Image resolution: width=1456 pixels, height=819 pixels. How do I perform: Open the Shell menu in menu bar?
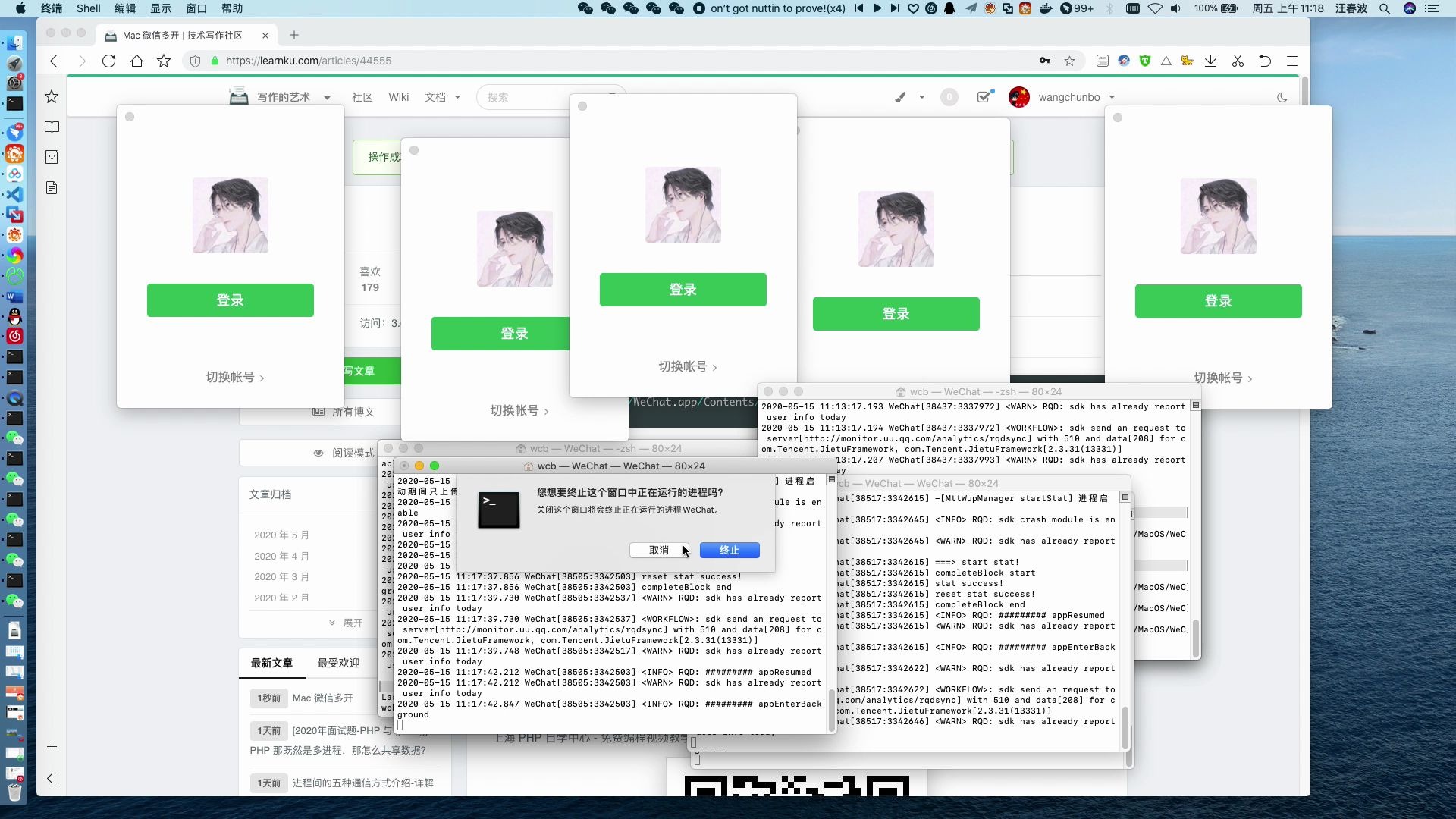point(89,8)
